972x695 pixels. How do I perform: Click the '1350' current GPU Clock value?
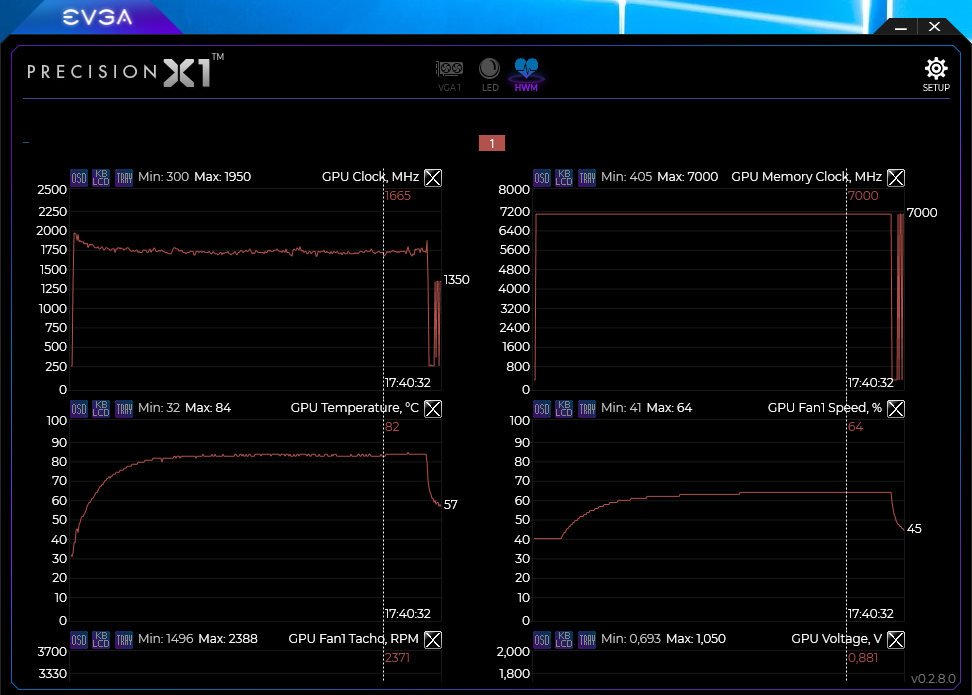coord(457,280)
